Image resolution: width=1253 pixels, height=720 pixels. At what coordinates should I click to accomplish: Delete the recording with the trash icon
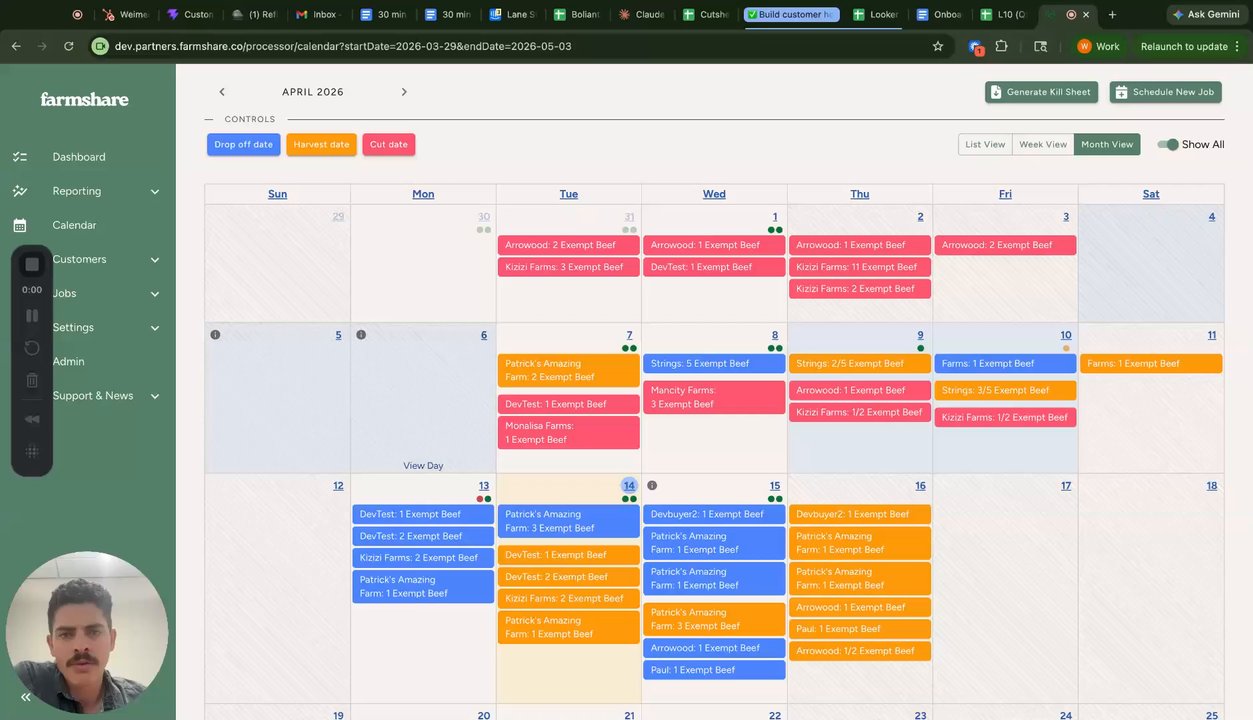pyautogui.click(x=32, y=380)
